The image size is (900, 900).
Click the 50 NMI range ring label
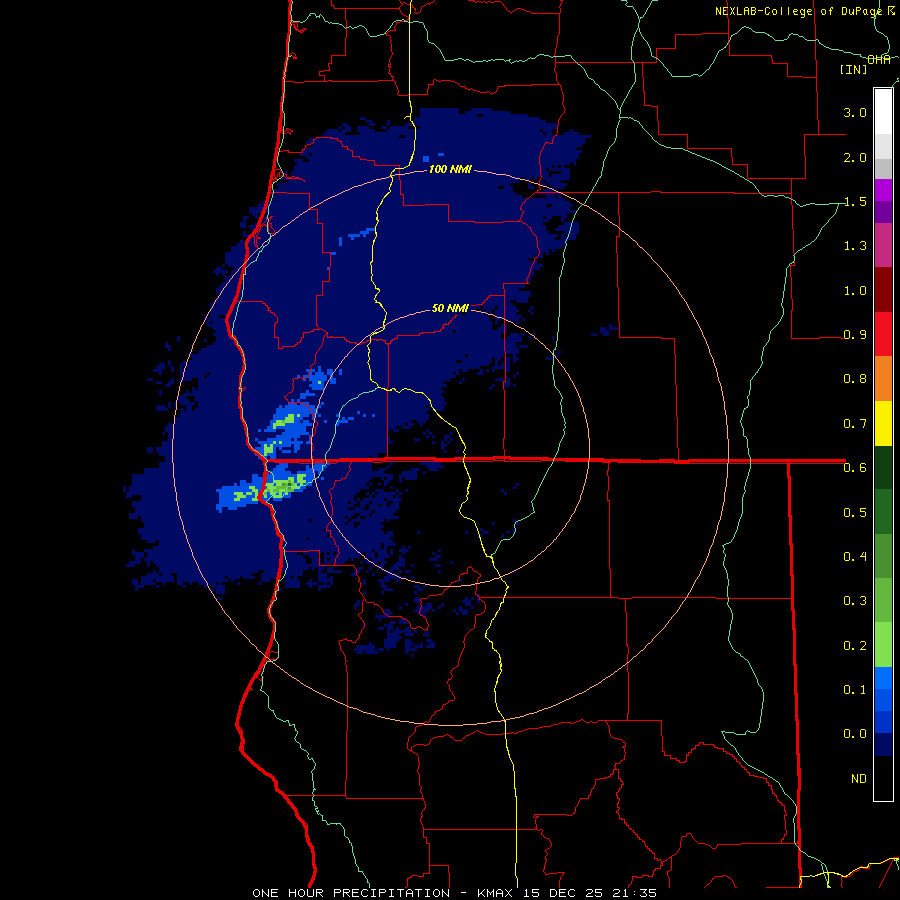coord(450,308)
